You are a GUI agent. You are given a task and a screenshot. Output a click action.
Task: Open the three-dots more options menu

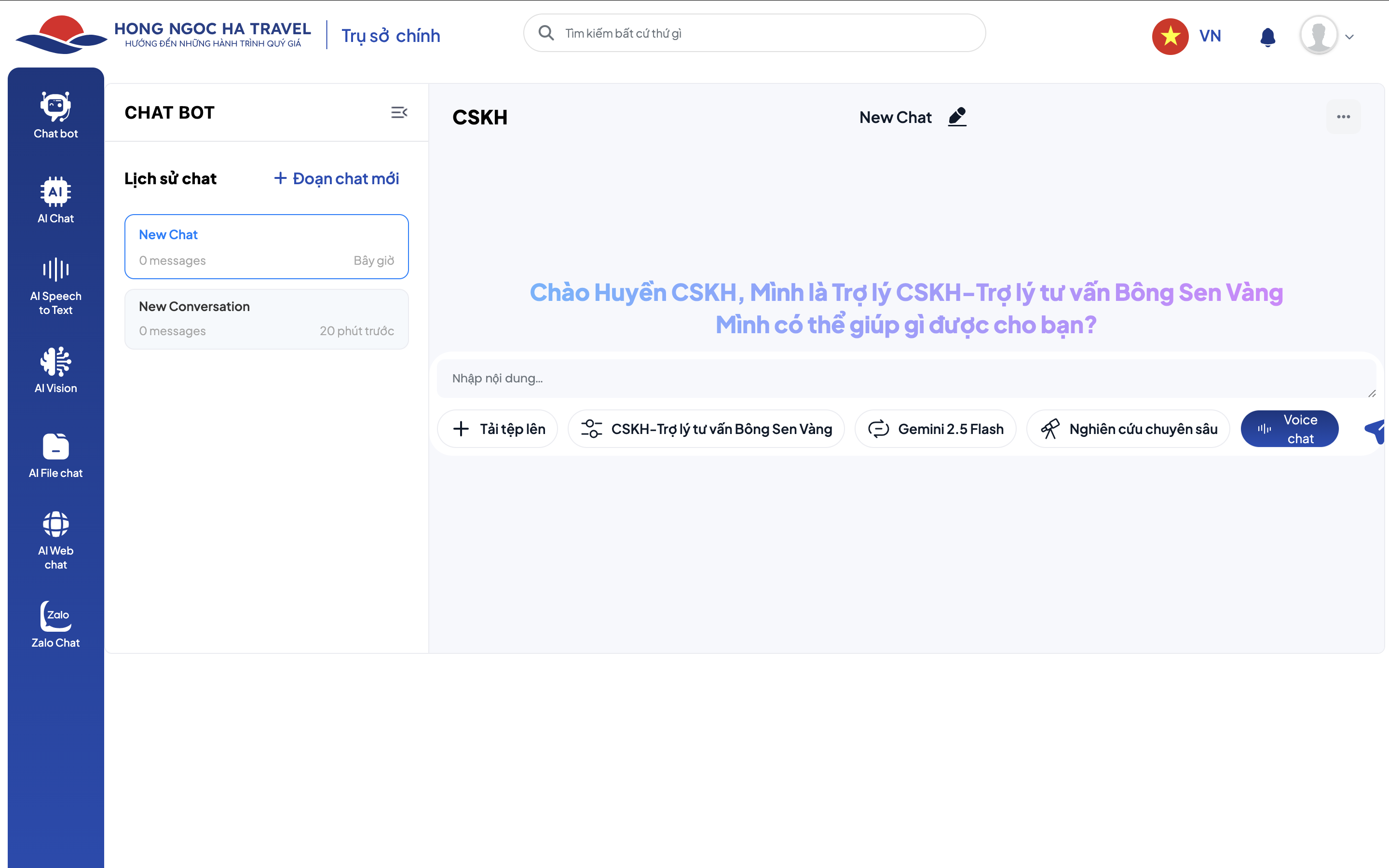click(1343, 117)
